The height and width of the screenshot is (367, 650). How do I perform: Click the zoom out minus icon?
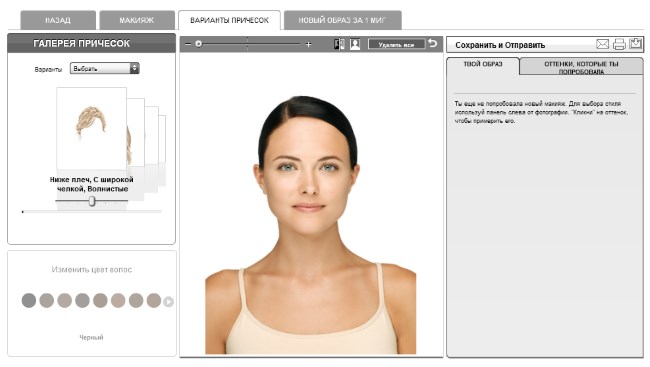tap(188, 44)
